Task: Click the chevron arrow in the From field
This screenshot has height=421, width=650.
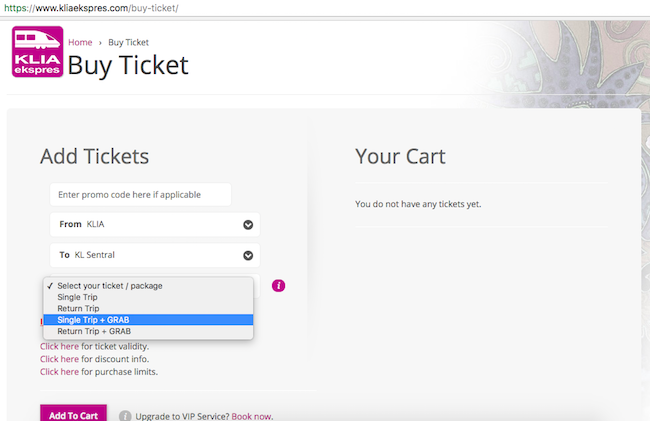Action: [x=248, y=225]
